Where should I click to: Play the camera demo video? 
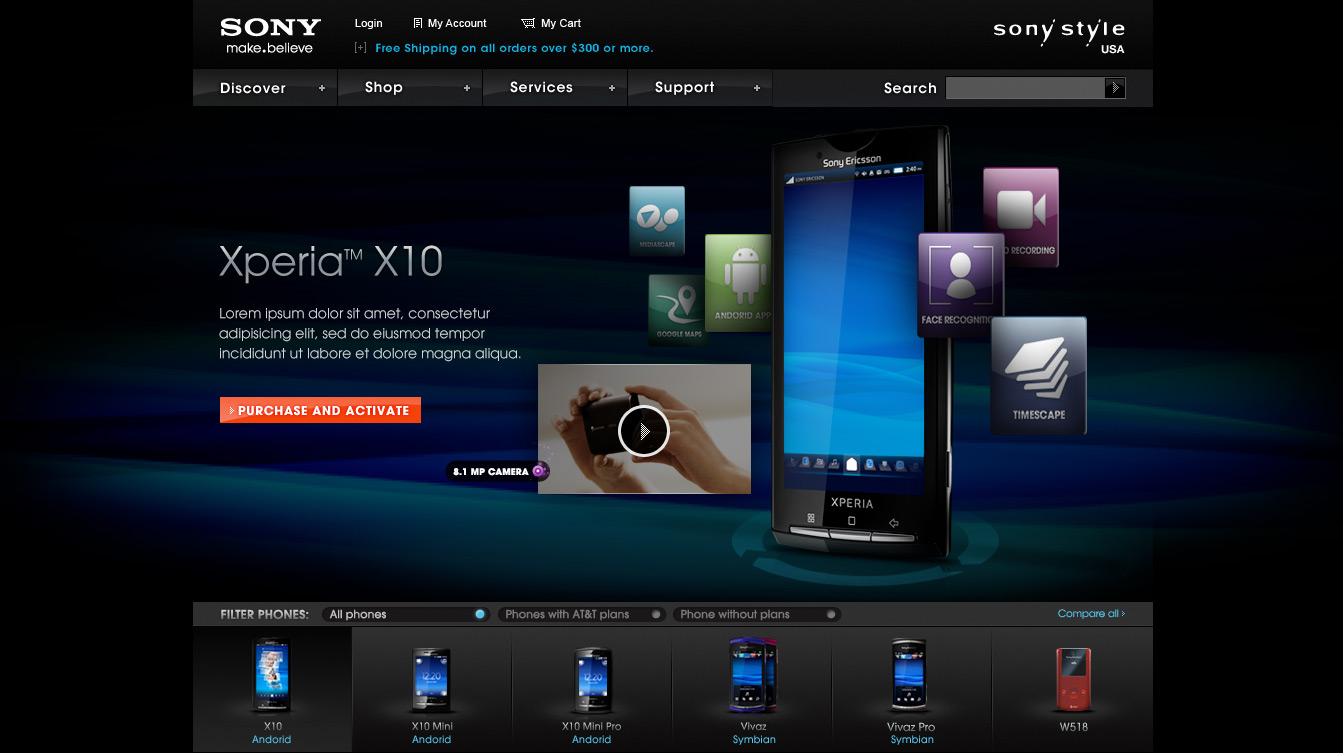pyautogui.click(x=643, y=431)
